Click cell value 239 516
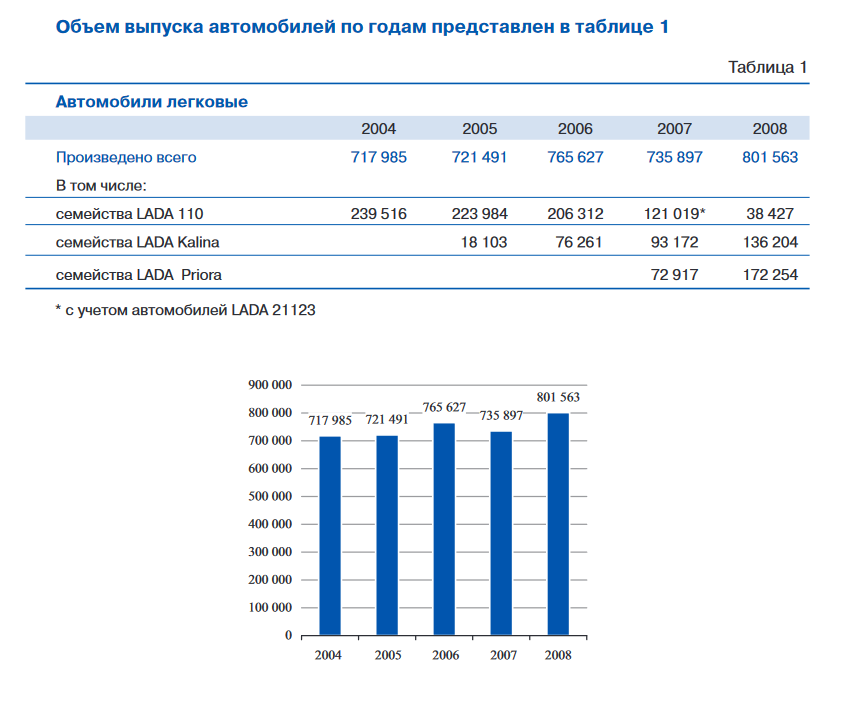This screenshot has height=718, width=845. pyautogui.click(x=378, y=214)
